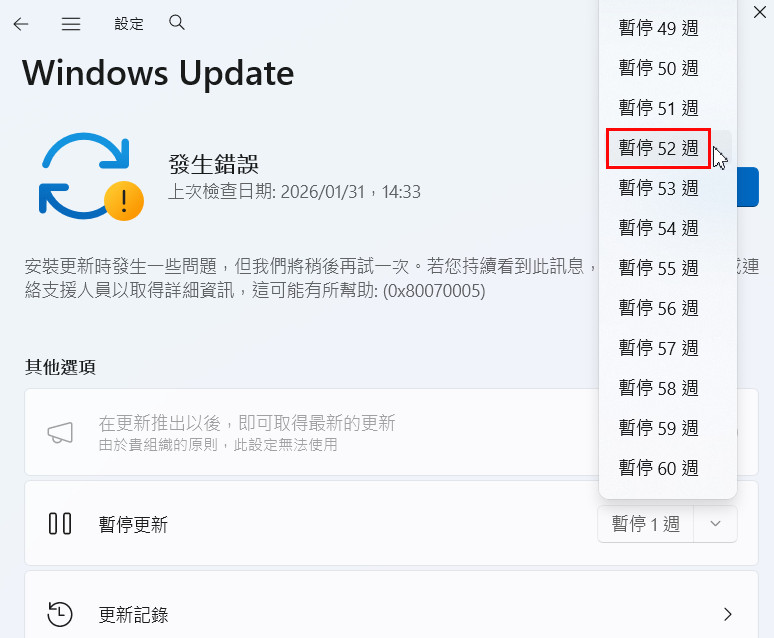774x638 pixels.
Task: Click the blue check for updates button
Action: pyautogui.click(x=748, y=187)
